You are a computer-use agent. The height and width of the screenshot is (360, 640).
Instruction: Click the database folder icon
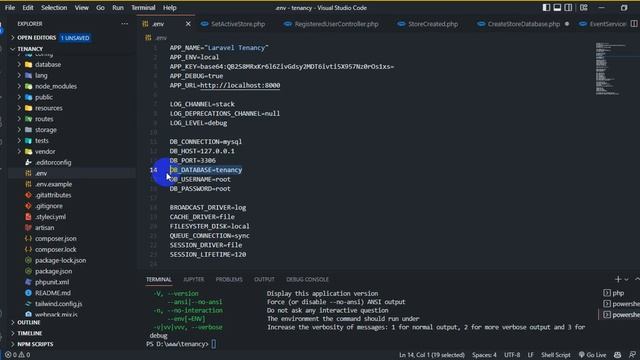29,64
